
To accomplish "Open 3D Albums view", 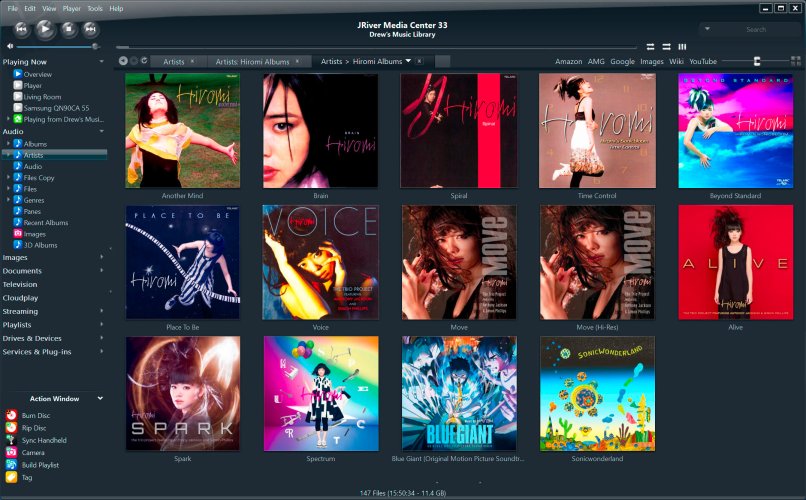I will coord(40,245).
